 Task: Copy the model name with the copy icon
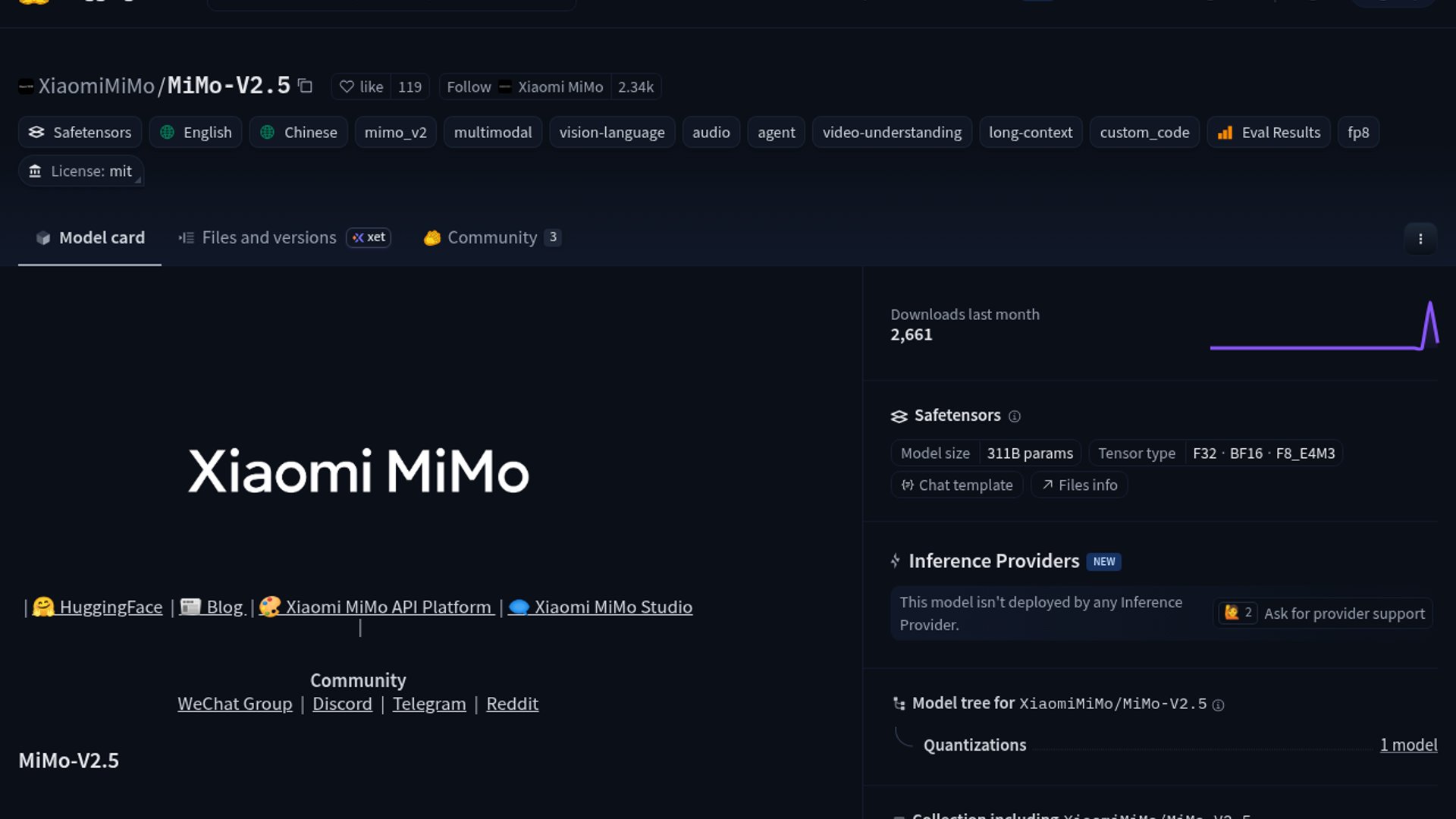[x=305, y=86]
